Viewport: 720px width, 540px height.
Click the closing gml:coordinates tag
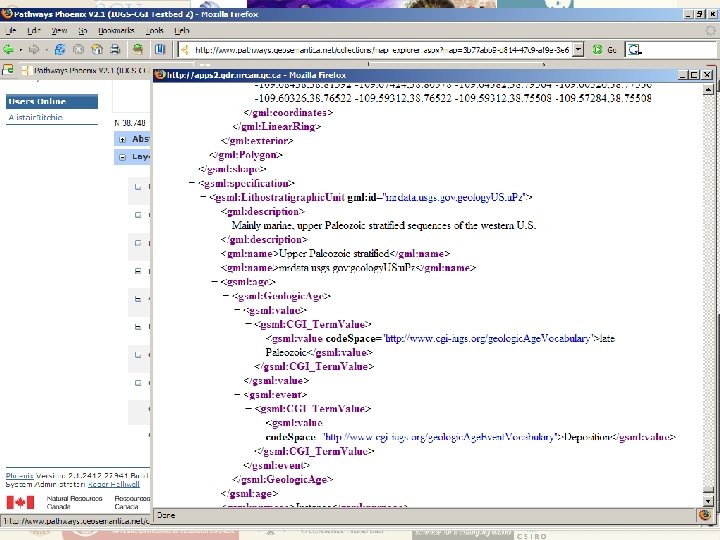(288, 112)
